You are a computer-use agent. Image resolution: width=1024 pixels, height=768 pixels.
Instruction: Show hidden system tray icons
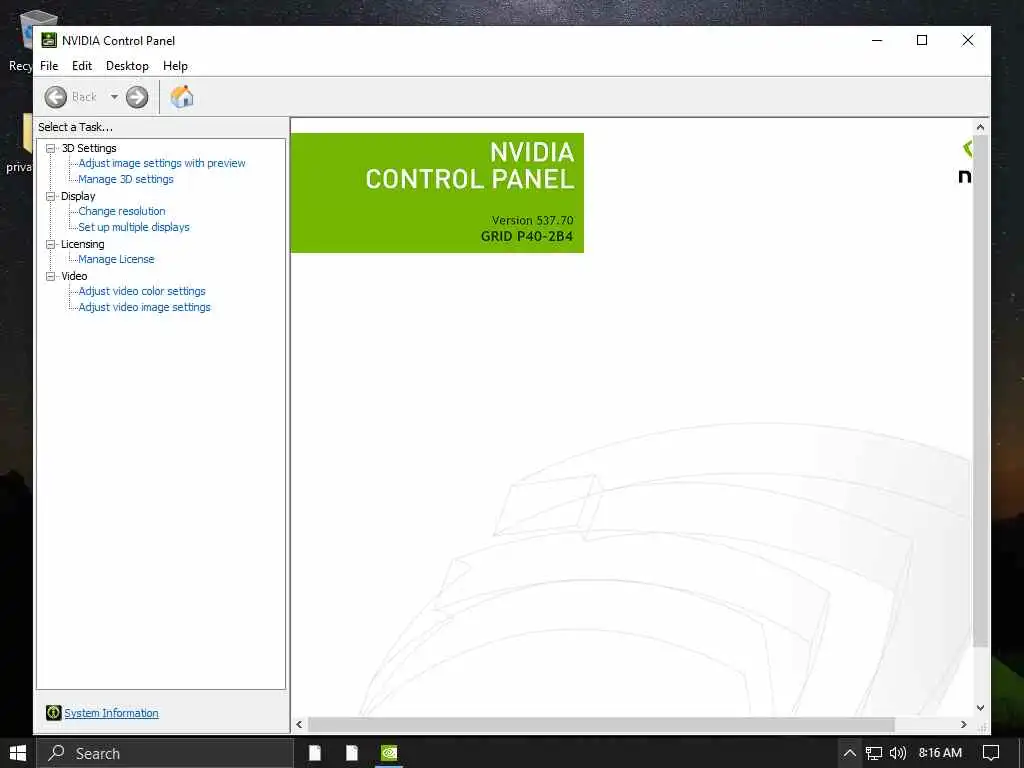849,753
